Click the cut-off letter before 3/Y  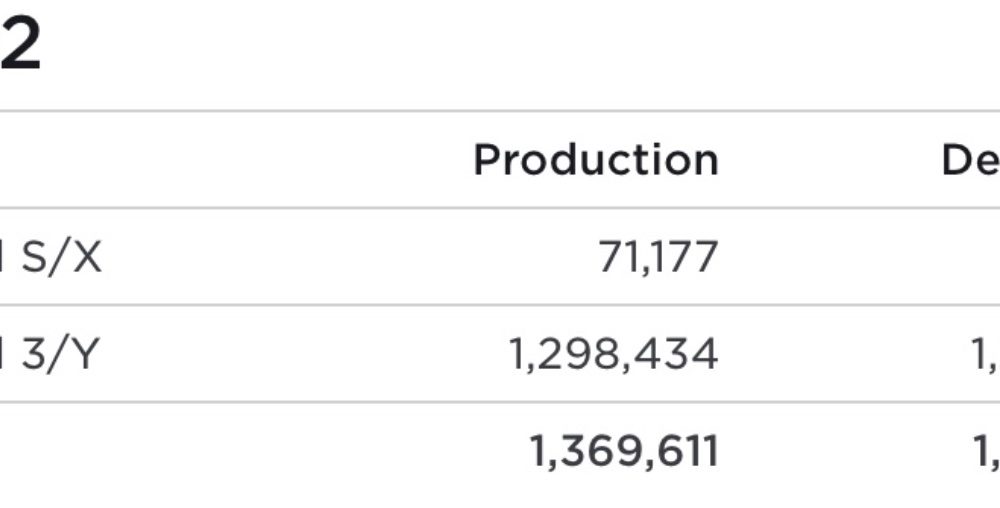pos(1,354)
